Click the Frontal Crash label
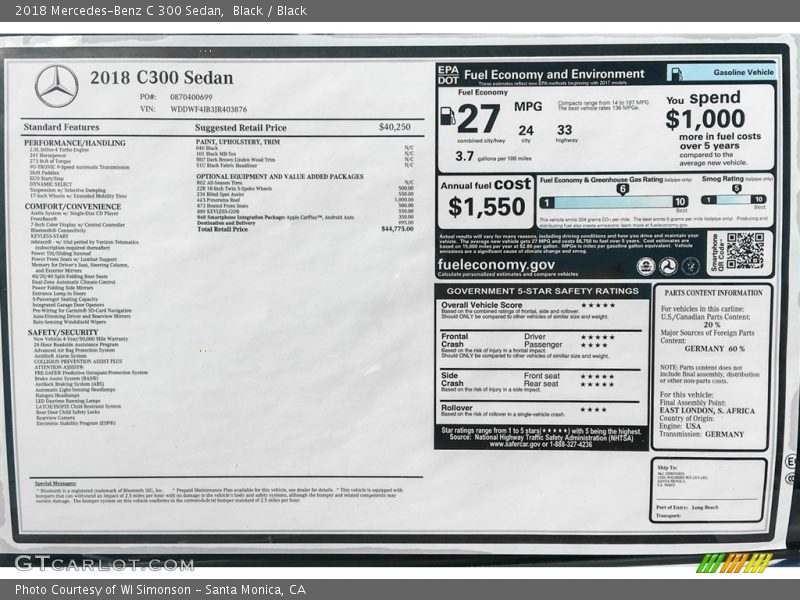Viewport: 800px width, 600px height. [x=454, y=340]
